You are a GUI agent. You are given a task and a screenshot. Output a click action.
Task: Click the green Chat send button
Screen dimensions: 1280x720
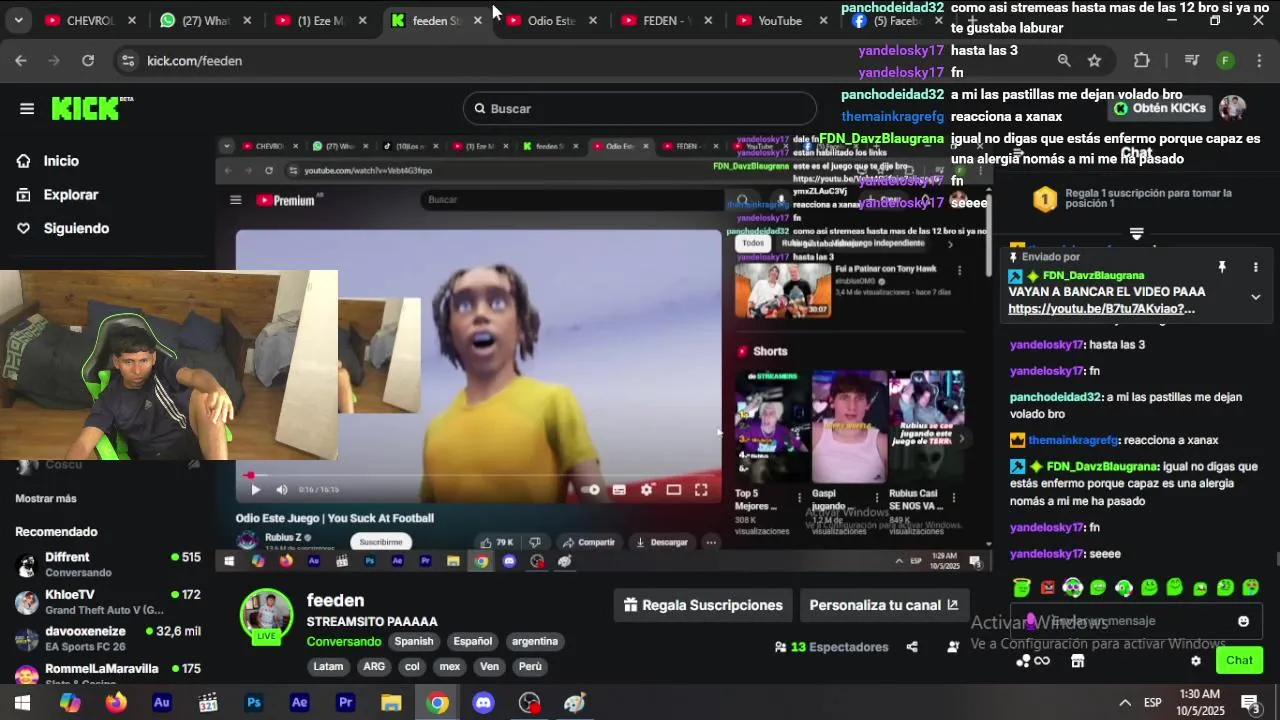pyautogui.click(x=1239, y=660)
